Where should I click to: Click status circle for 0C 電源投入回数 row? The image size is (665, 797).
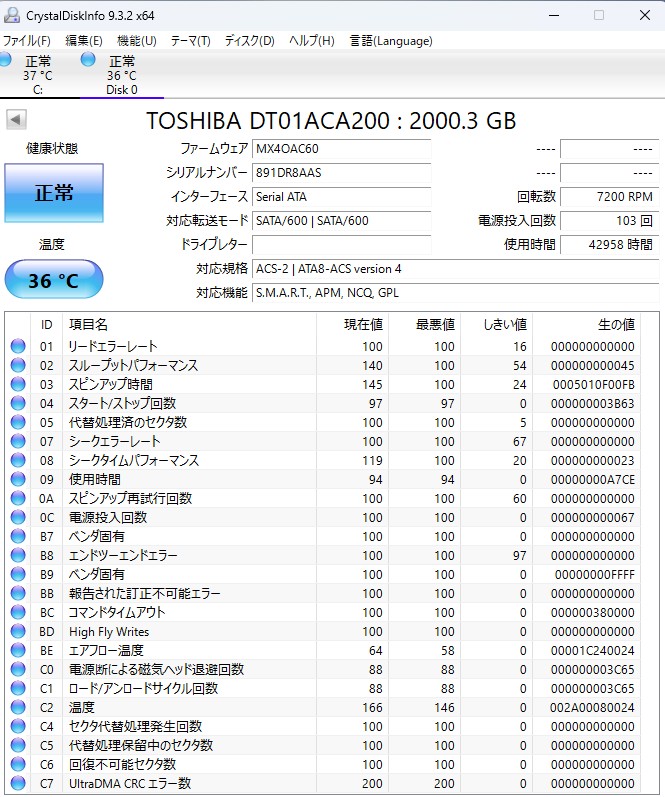18,517
